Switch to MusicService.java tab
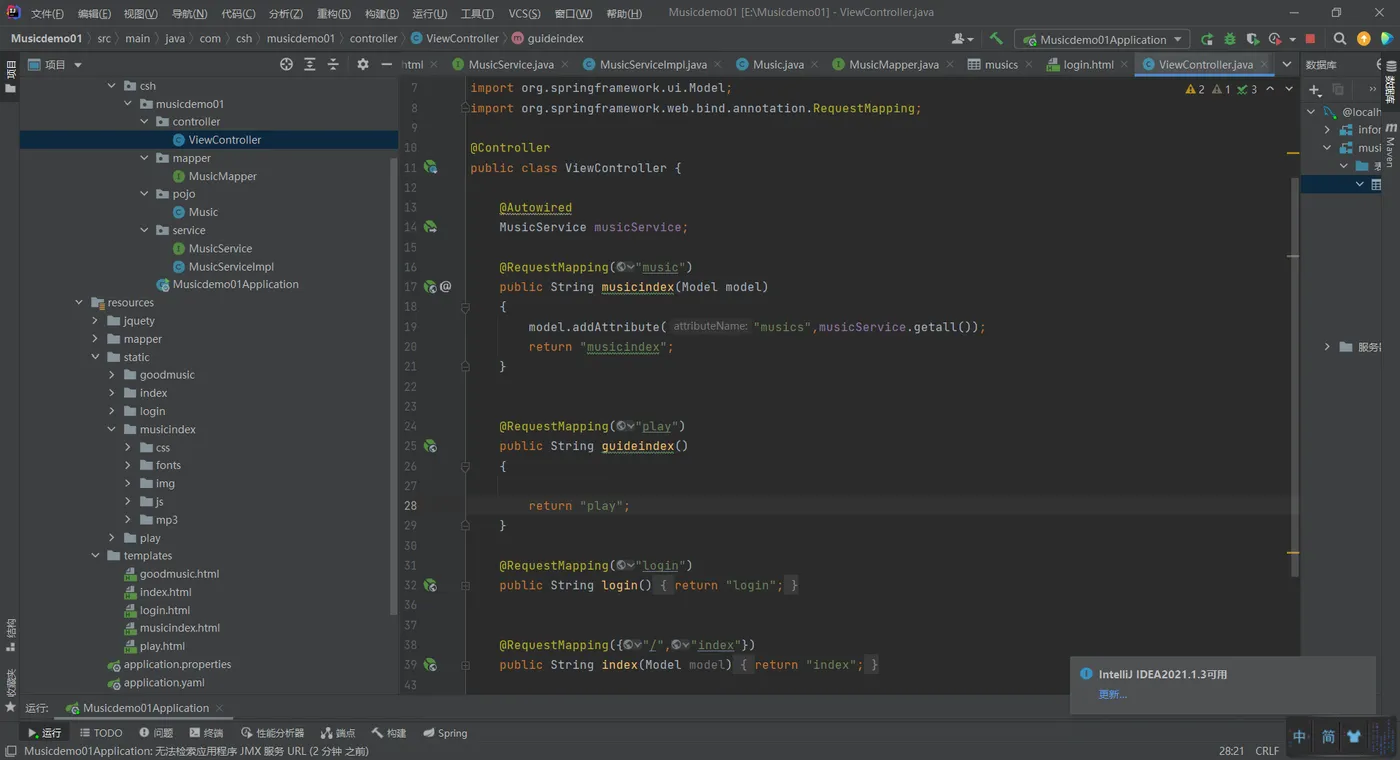This screenshot has width=1400, height=760. tap(511, 64)
